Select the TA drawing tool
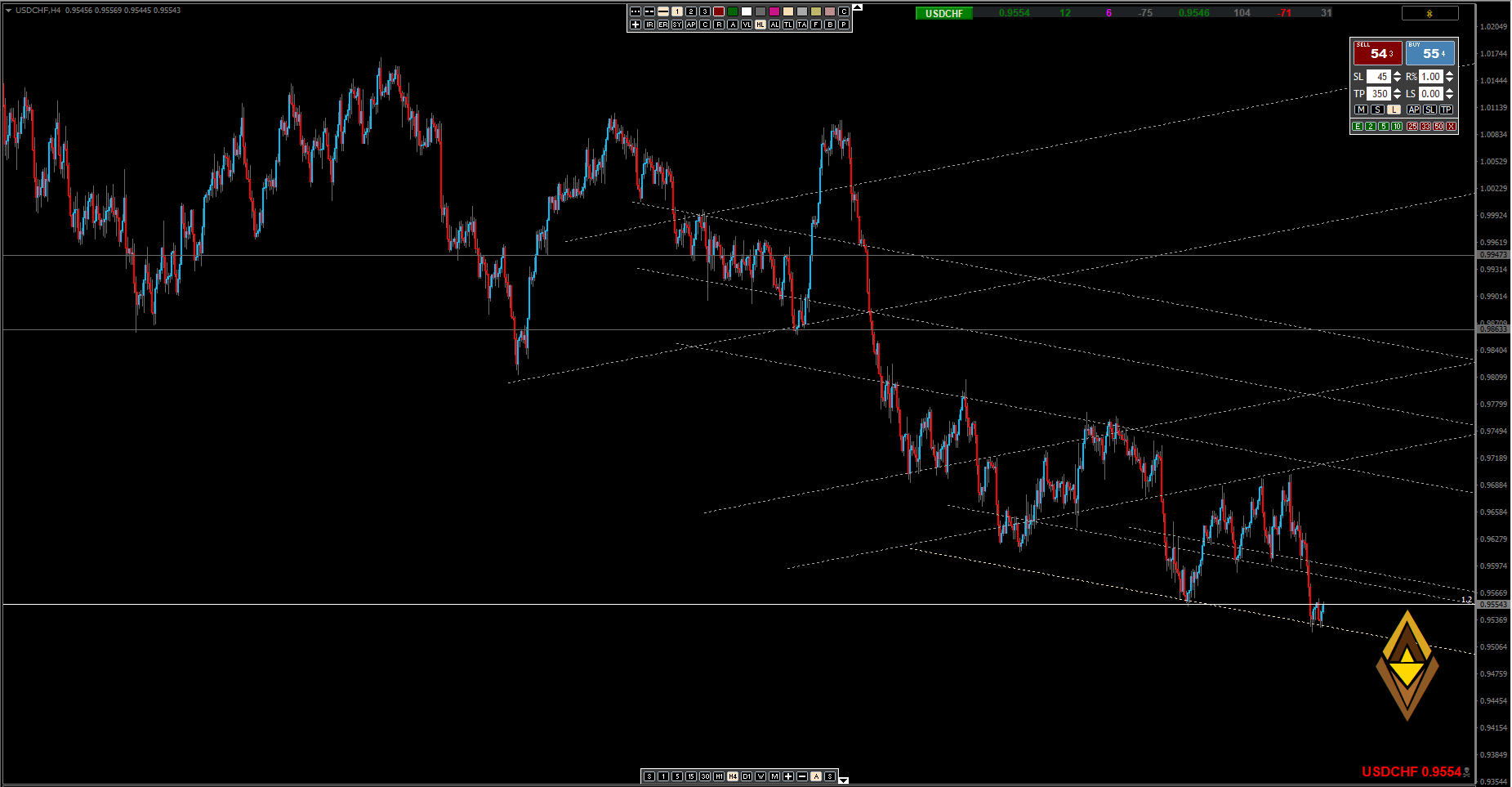Viewport: 1512px width, 787px height. tap(802, 25)
